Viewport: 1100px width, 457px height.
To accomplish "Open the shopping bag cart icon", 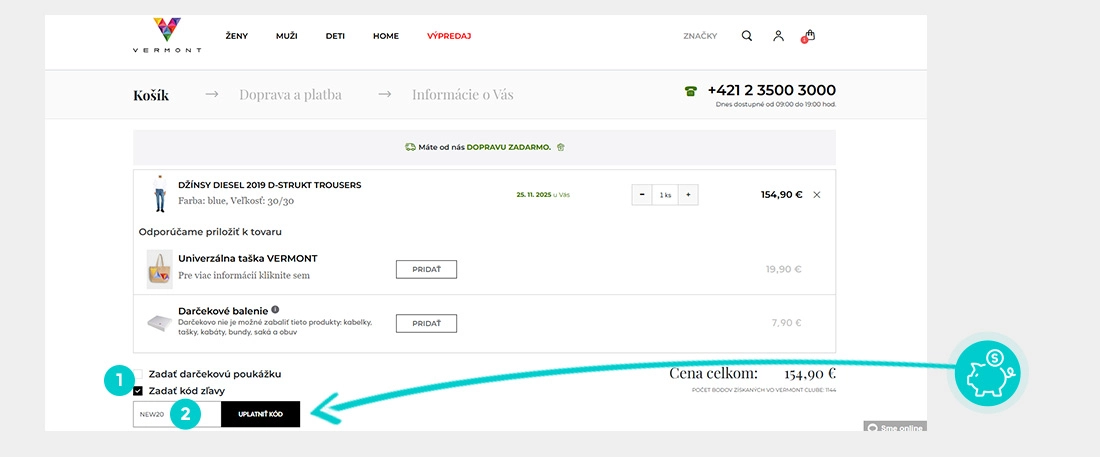I will point(809,36).
